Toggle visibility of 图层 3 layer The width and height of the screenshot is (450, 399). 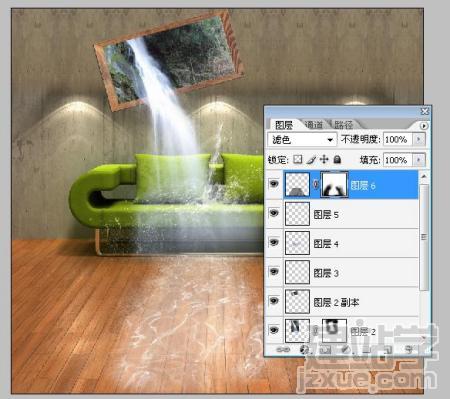(274, 272)
